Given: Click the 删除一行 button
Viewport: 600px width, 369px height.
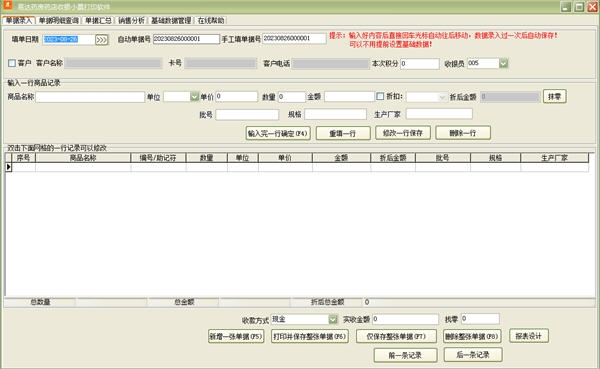Looking at the screenshot, I should [x=463, y=133].
